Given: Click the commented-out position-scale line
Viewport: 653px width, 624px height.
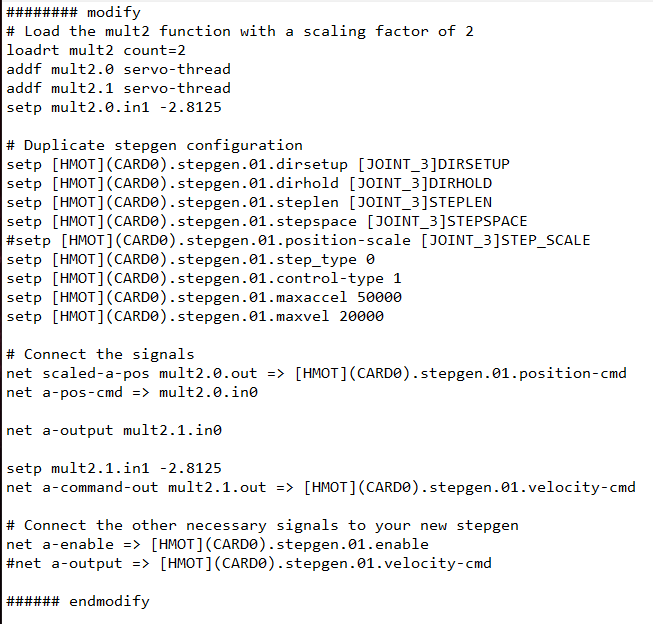Looking at the screenshot, I should coord(298,240).
